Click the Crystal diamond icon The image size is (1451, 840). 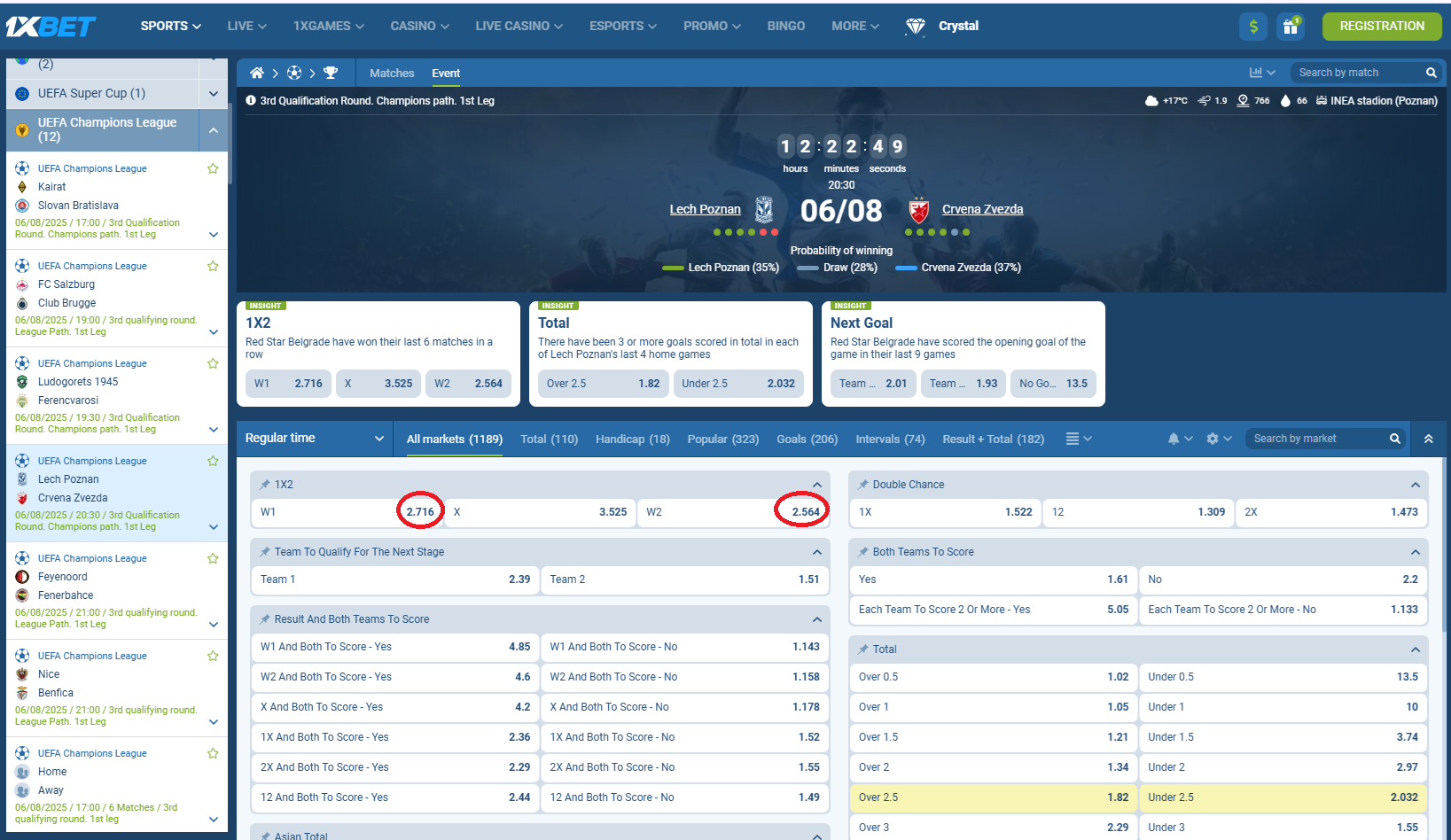pos(915,27)
